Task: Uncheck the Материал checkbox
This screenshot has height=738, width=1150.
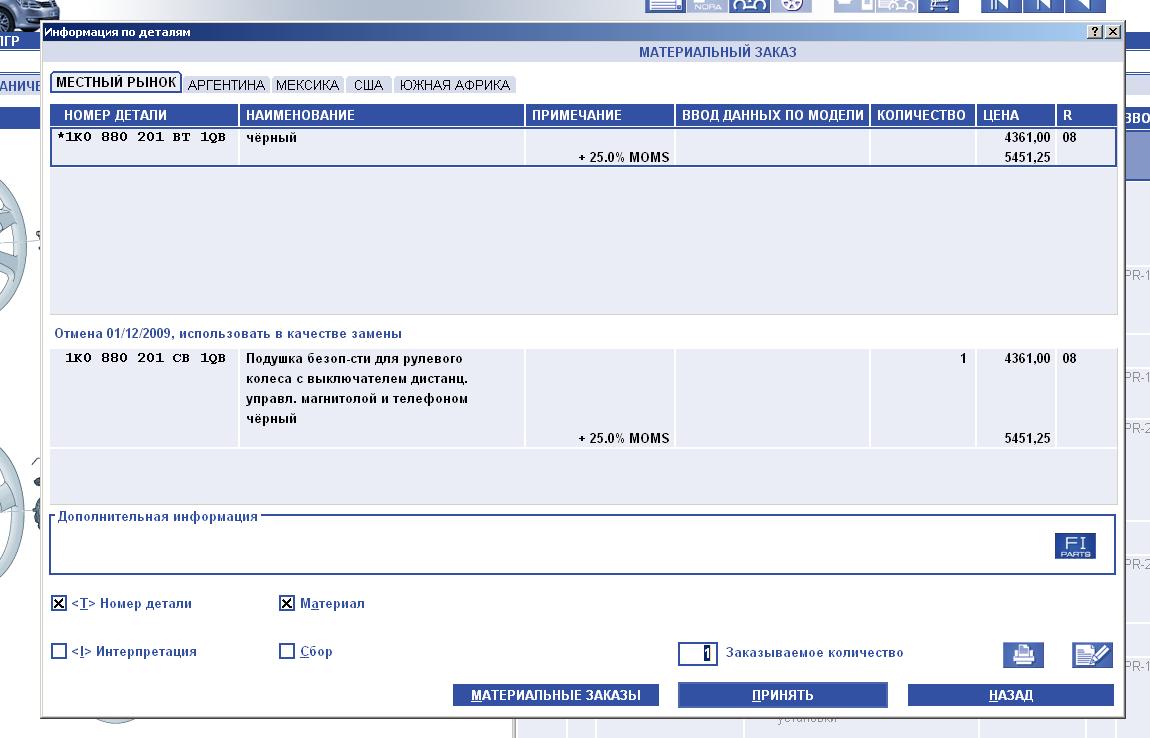Action: coord(287,604)
